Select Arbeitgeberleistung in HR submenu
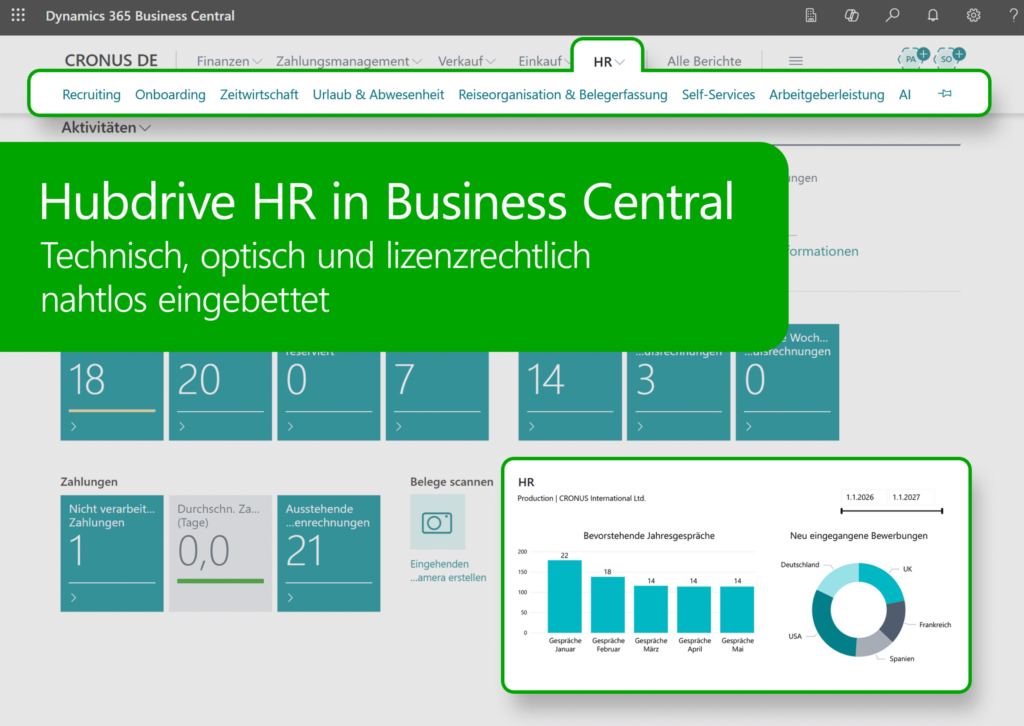1024x726 pixels. 827,95
